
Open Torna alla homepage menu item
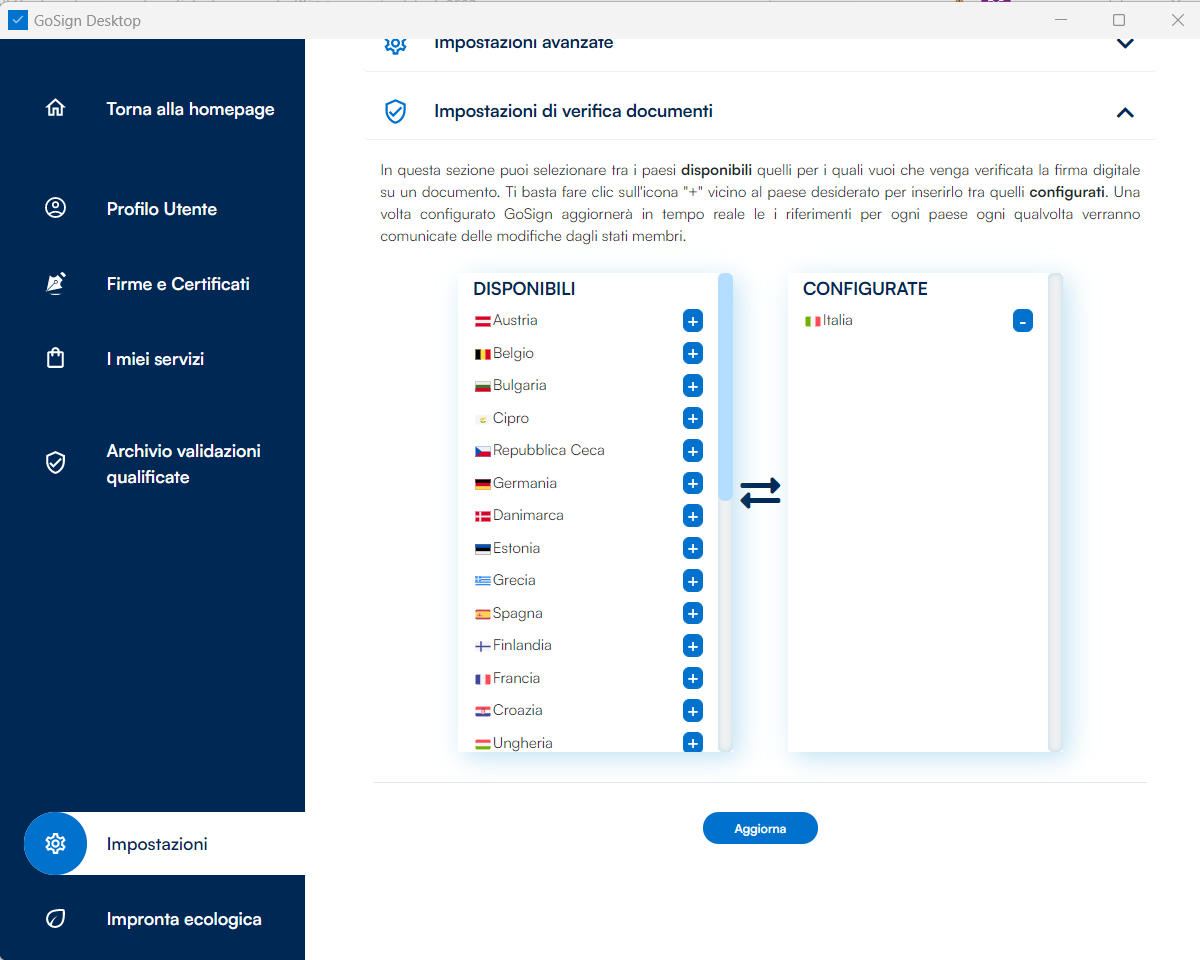(x=190, y=109)
